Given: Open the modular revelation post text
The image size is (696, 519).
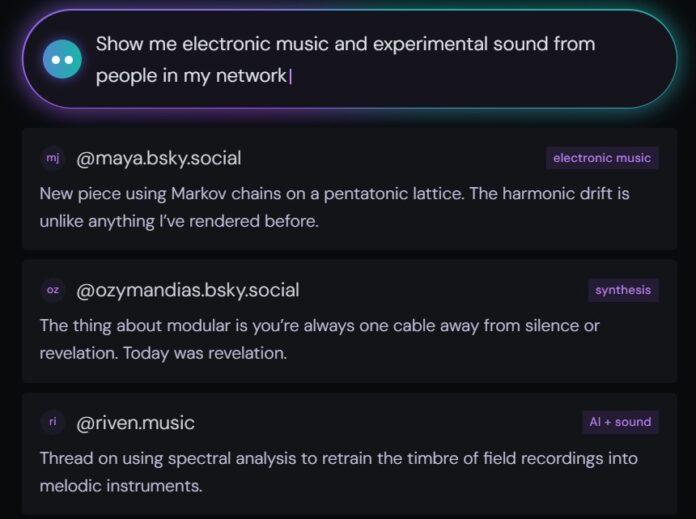Looking at the screenshot, I should coord(320,339).
